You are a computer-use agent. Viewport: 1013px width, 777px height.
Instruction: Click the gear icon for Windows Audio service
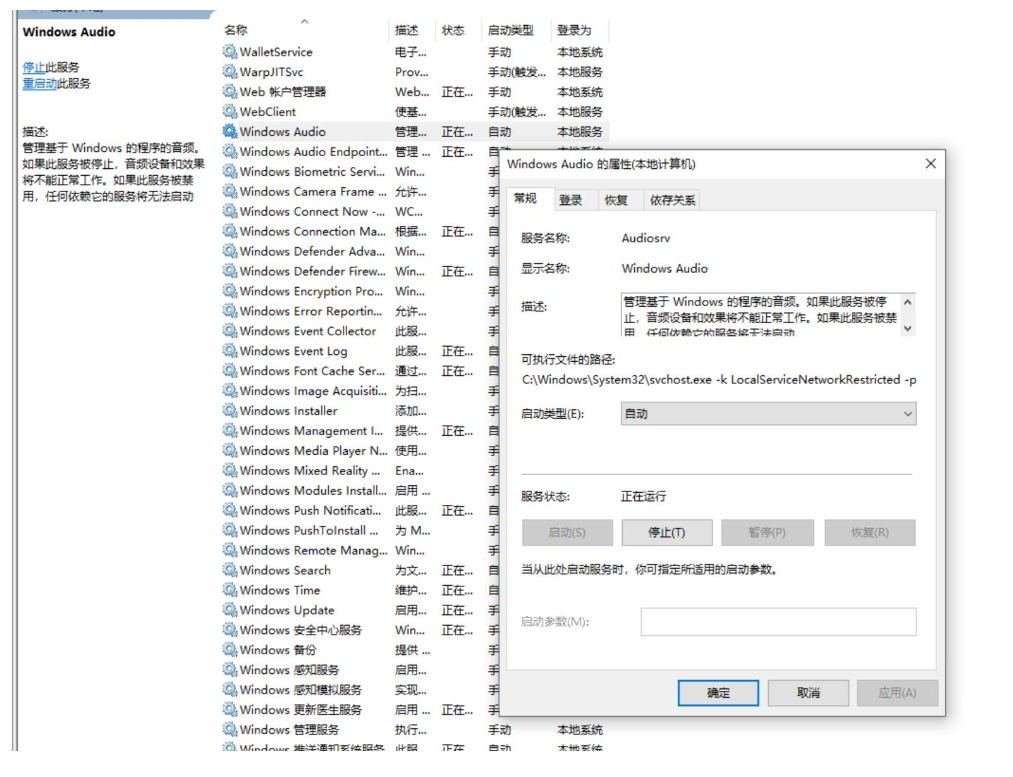pyautogui.click(x=230, y=132)
